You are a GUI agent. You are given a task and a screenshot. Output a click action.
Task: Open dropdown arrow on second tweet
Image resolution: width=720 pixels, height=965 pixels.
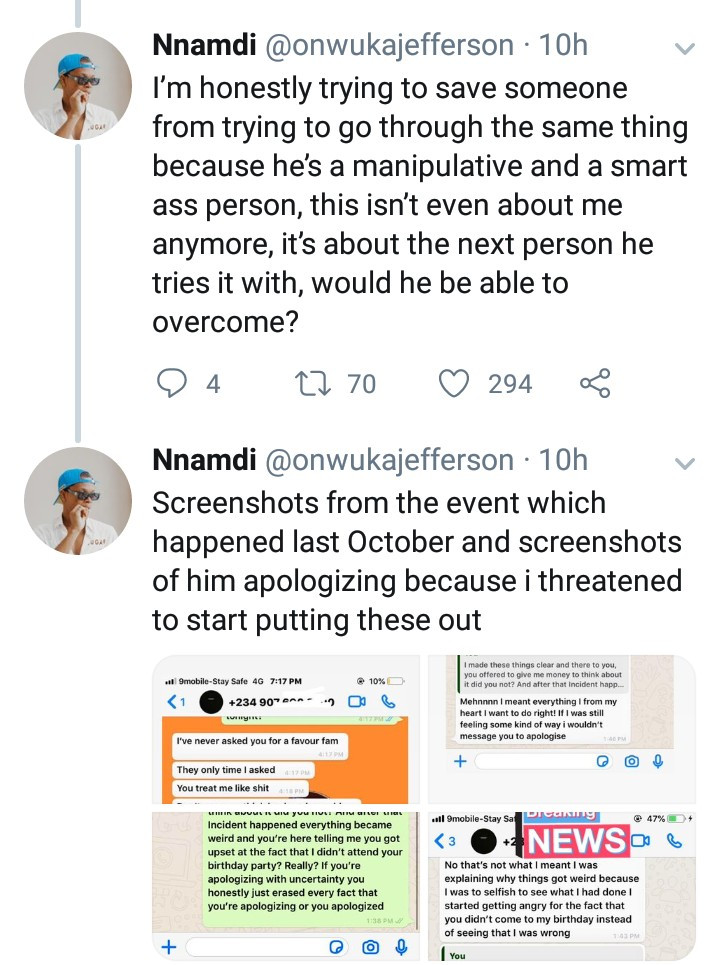coord(684,463)
